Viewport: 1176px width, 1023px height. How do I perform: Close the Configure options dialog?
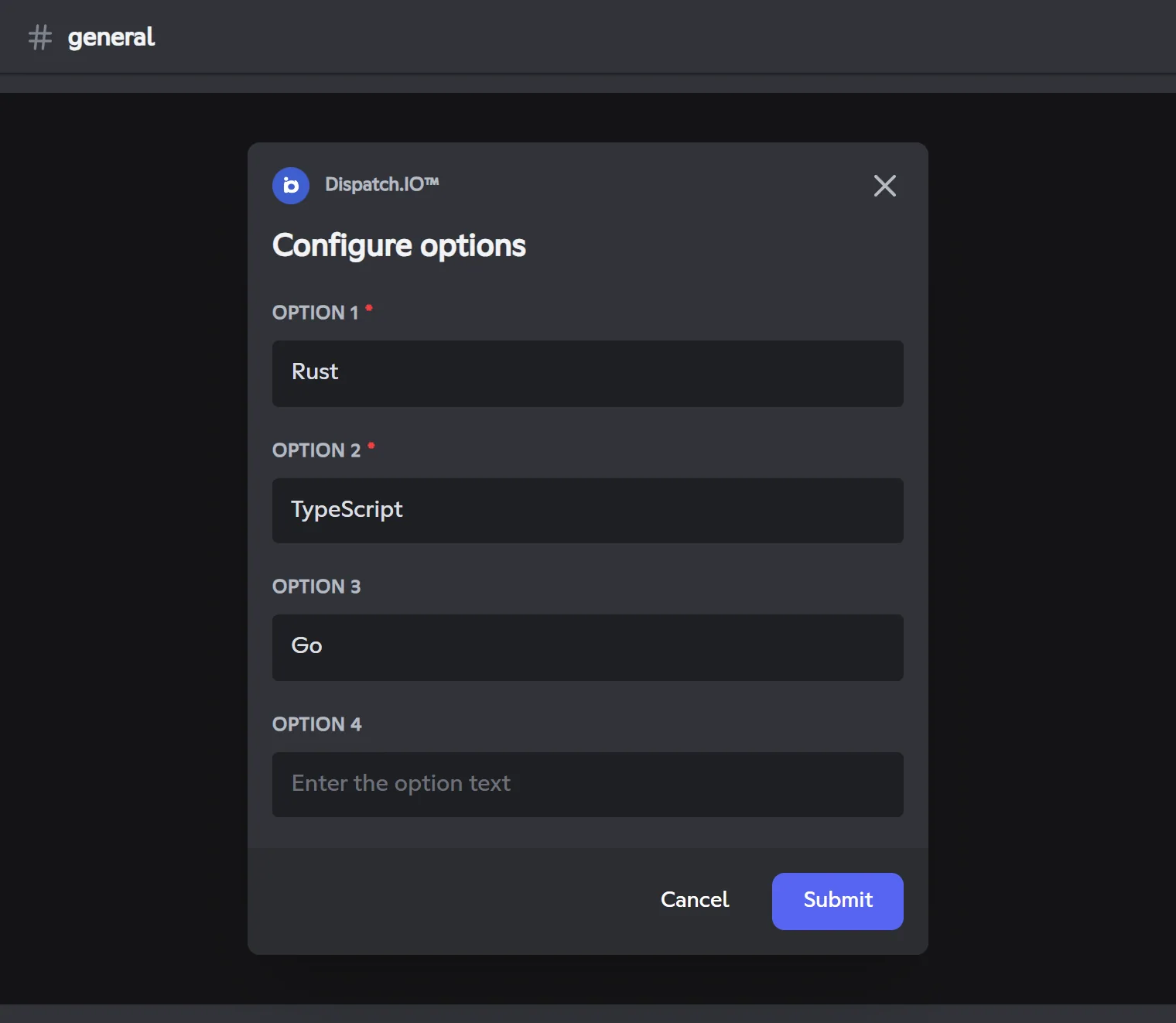click(x=885, y=186)
